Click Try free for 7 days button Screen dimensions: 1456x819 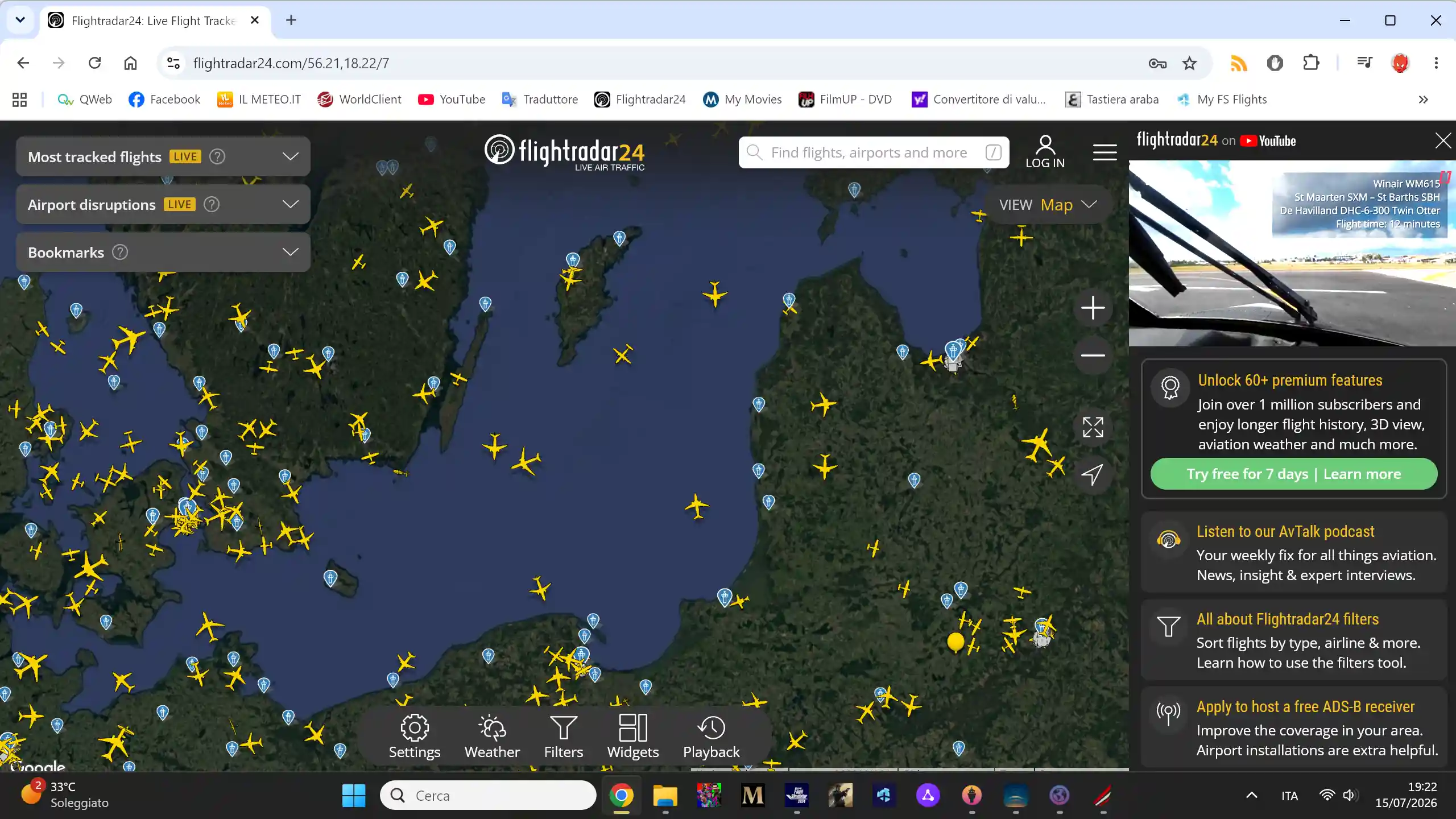[x=1293, y=474]
